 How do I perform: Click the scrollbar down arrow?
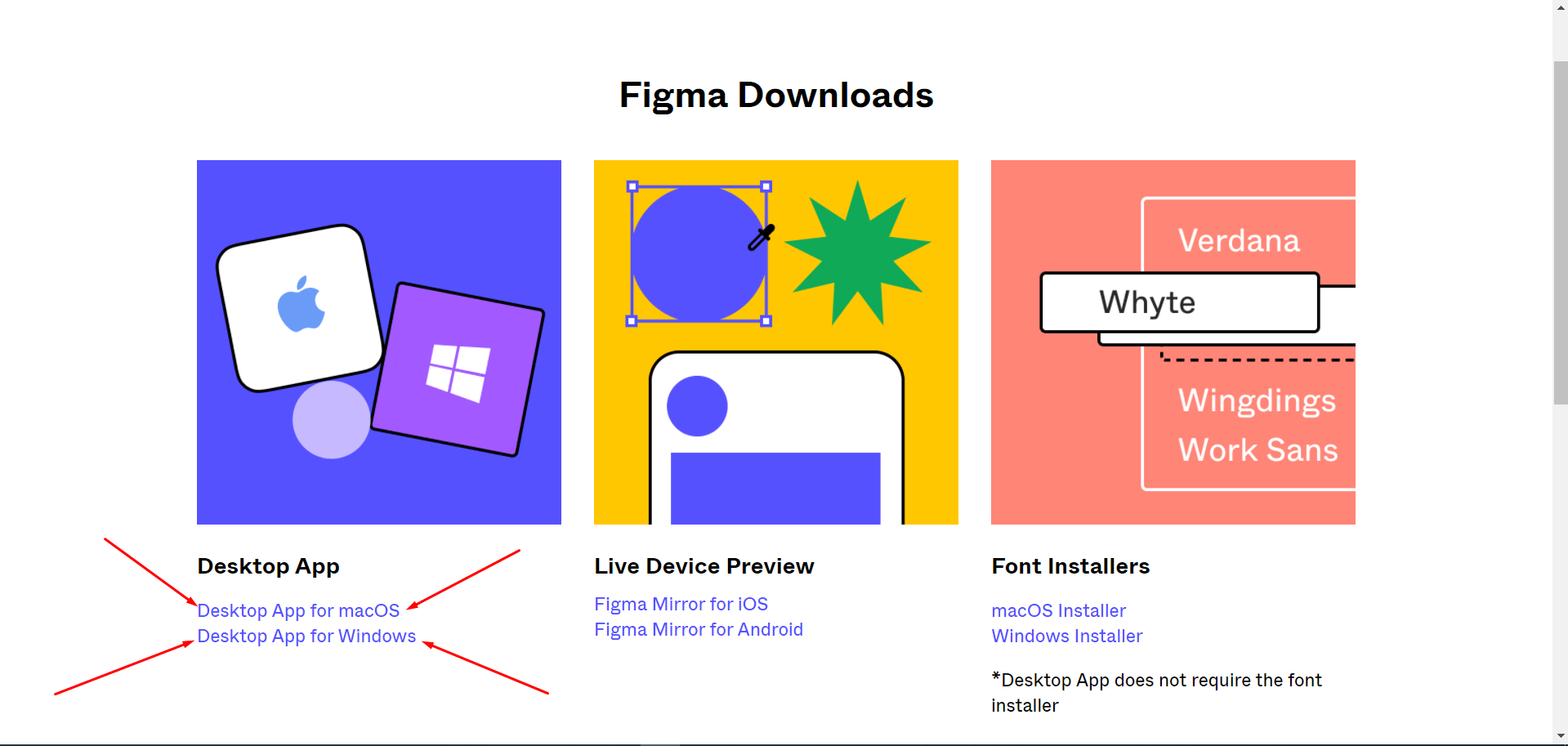(x=1561, y=736)
